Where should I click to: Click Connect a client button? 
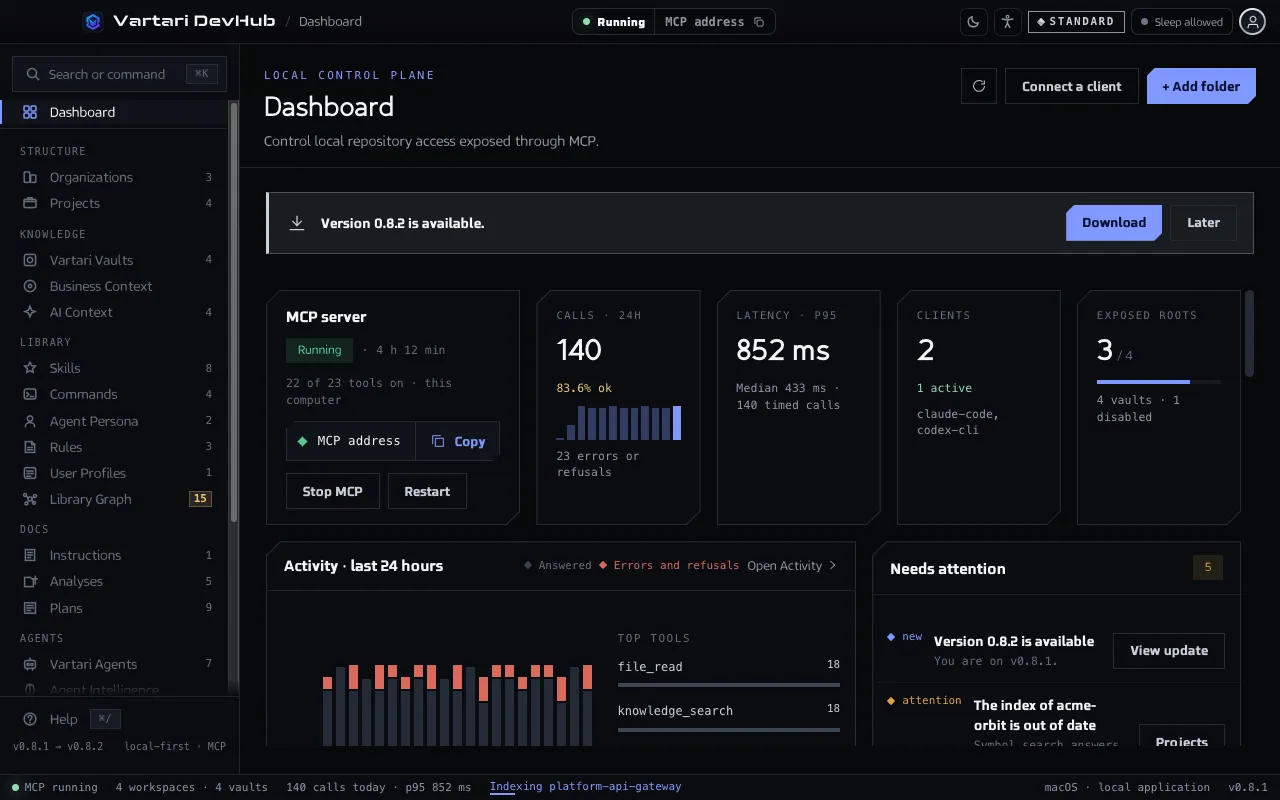[x=1072, y=86]
